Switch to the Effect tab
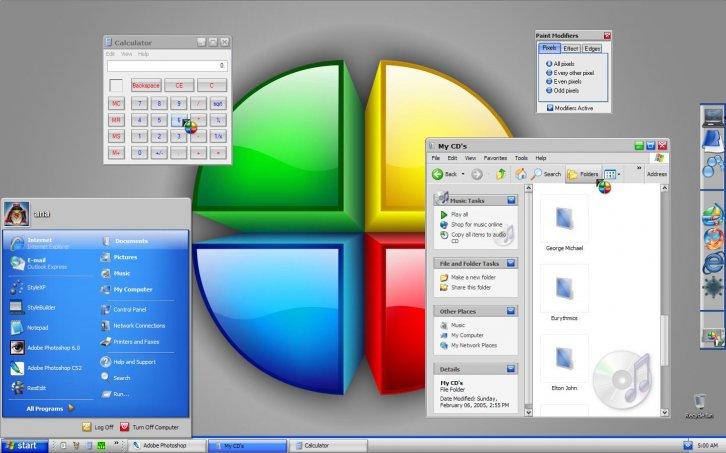Viewport: 726px width, 453px height. [571, 48]
